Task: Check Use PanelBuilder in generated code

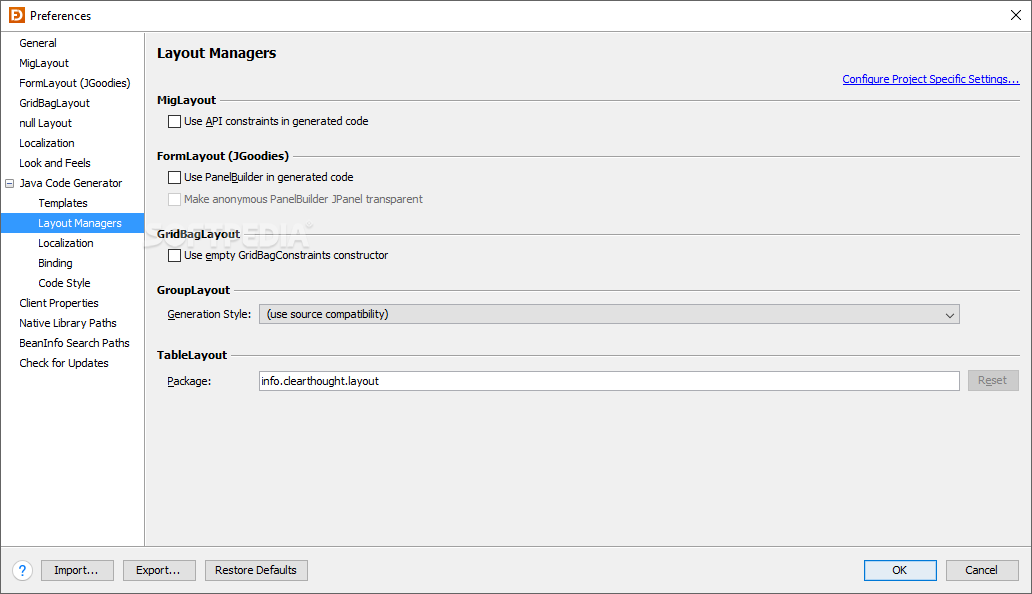Action: pyautogui.click(x=175, y=177)
